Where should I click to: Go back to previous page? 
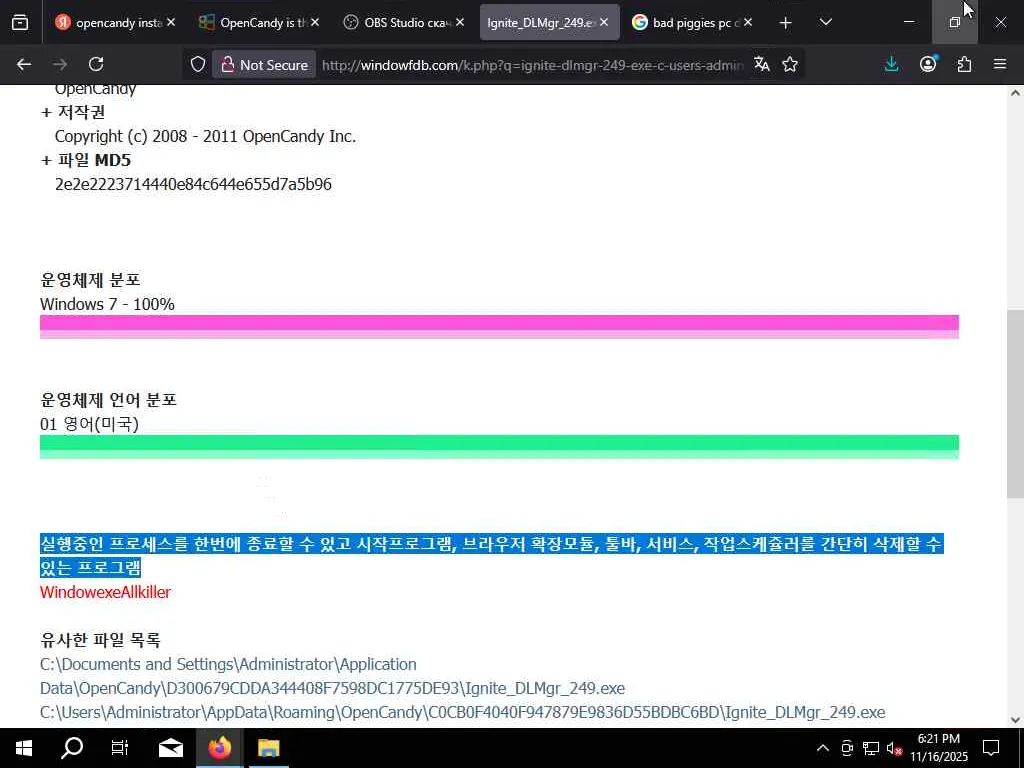click(x=24, y=64)
